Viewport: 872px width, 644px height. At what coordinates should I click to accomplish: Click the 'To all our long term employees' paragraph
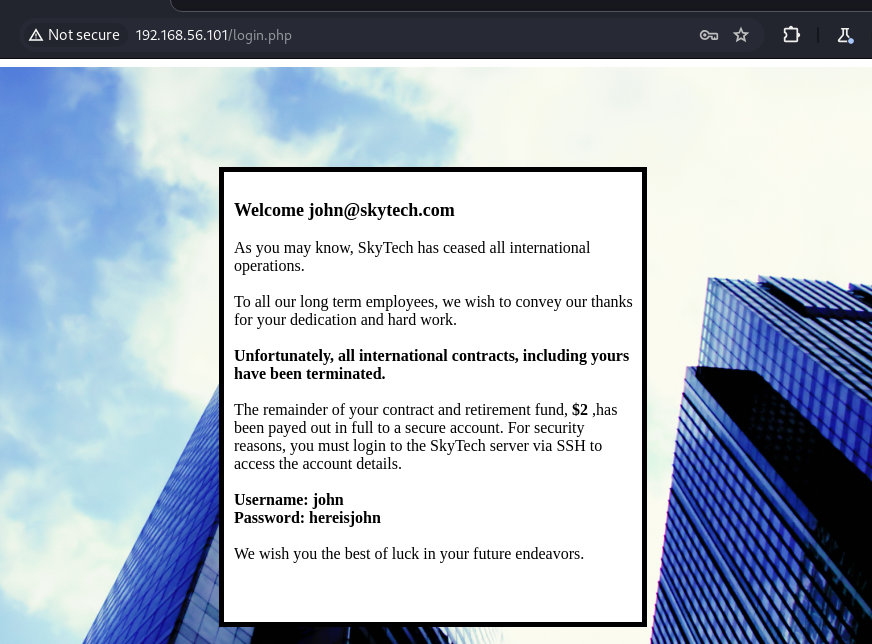click(433, 310)
